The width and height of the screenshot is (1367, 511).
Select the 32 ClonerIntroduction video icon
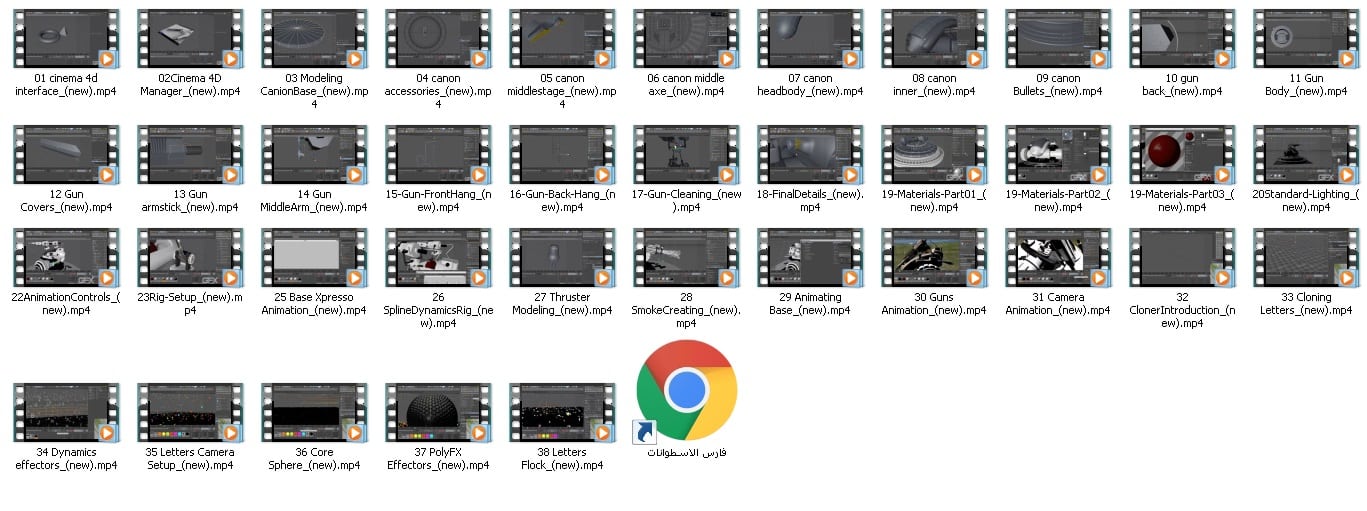(x=1182, y=257)
